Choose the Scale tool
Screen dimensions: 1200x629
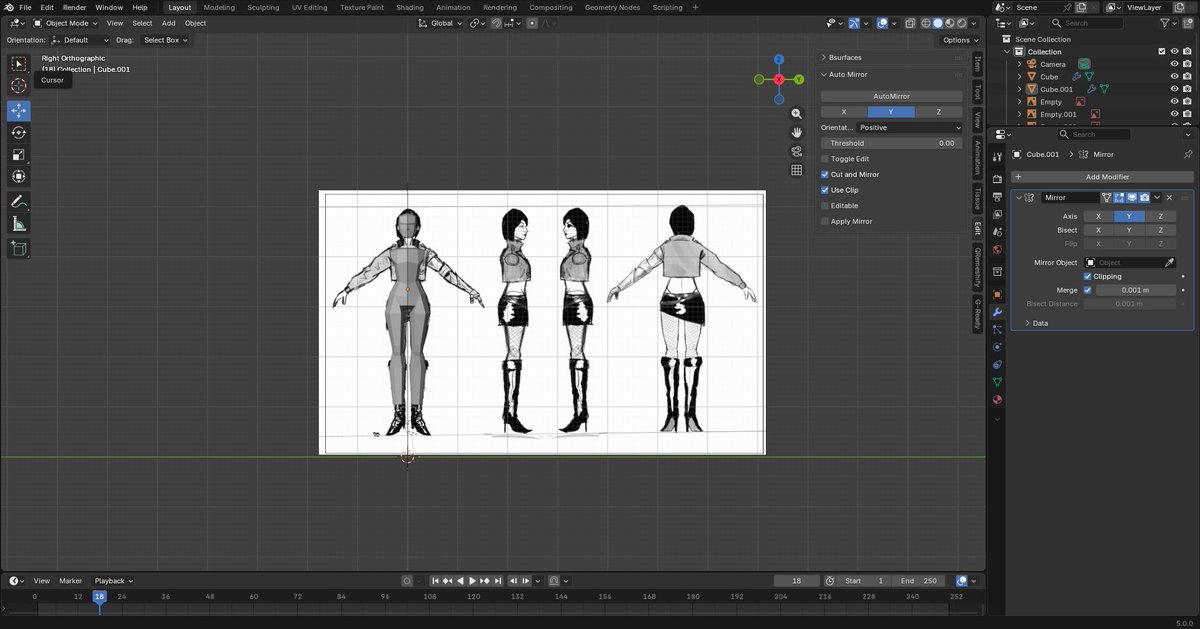point(19,154)
